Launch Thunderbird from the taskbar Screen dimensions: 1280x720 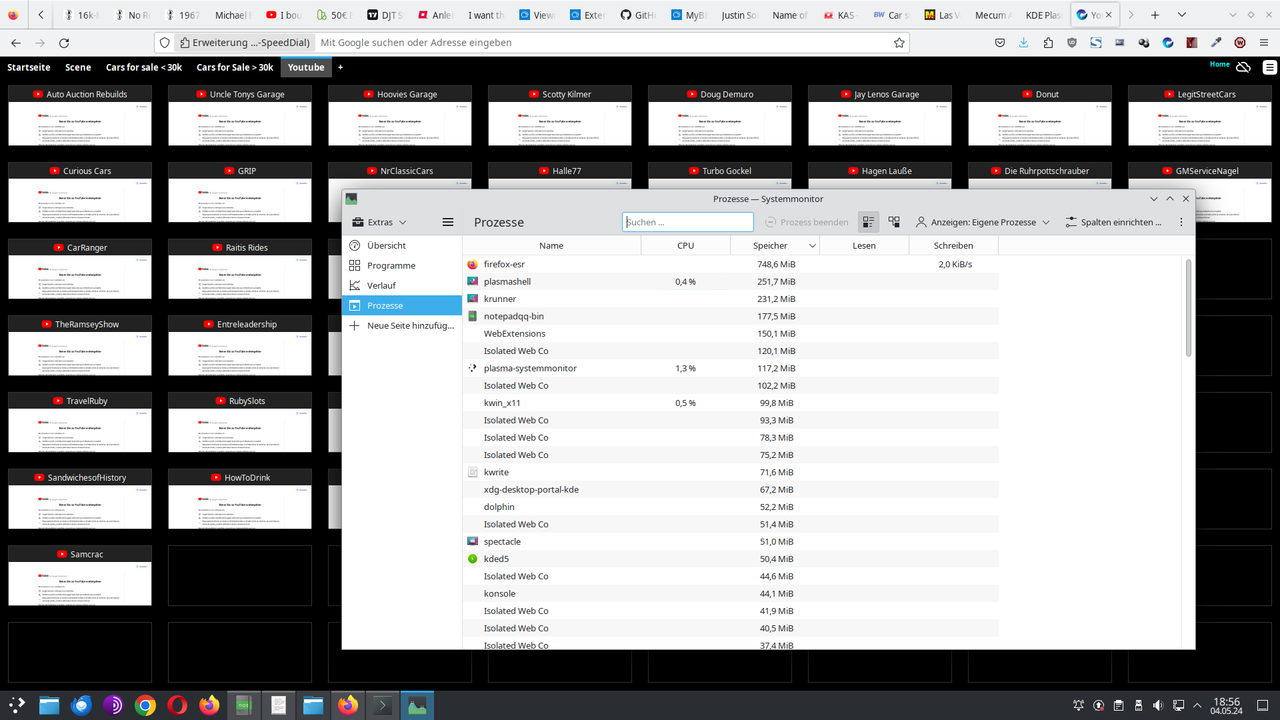pos(81,705)
